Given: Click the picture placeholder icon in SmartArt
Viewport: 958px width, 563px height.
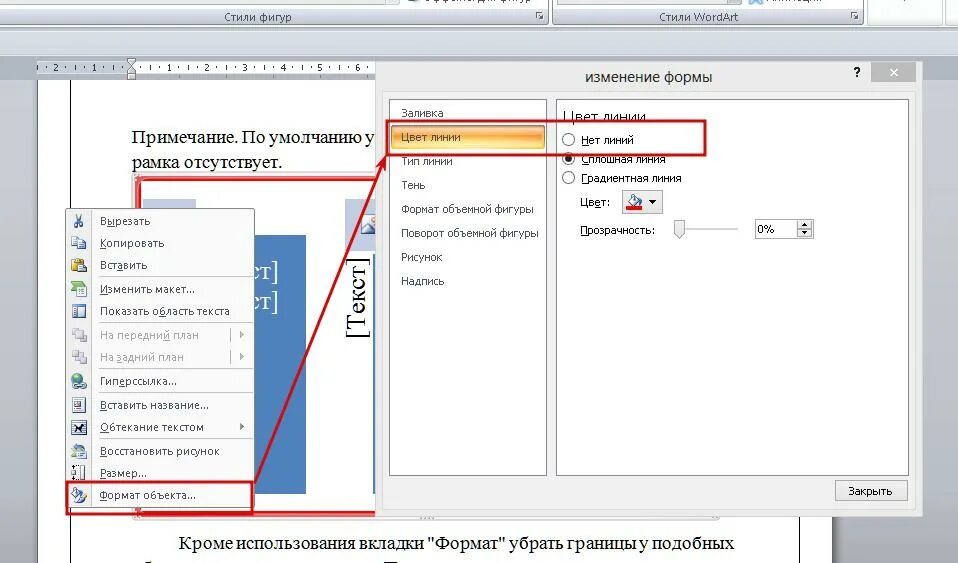Looking at the screenshot, I should [x=368, y=225].
